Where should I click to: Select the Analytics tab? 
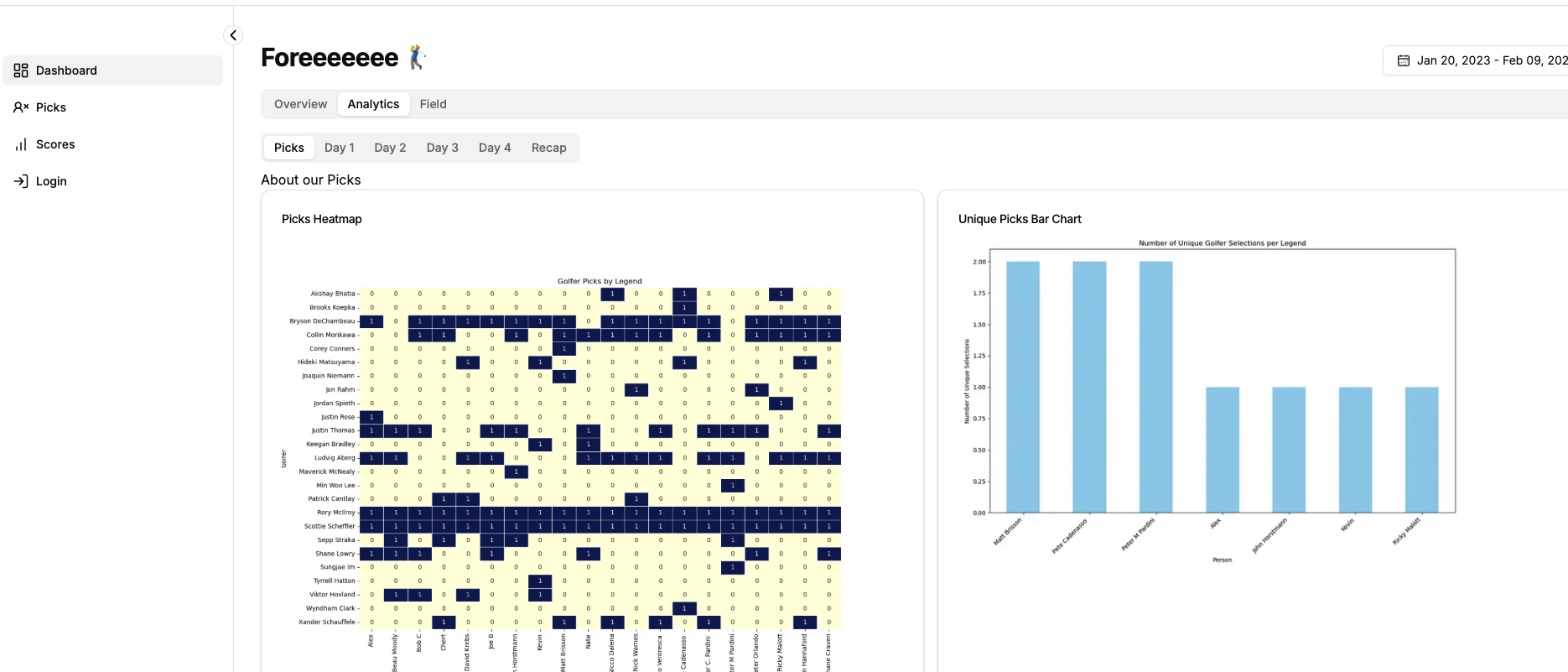click(373, 104)
